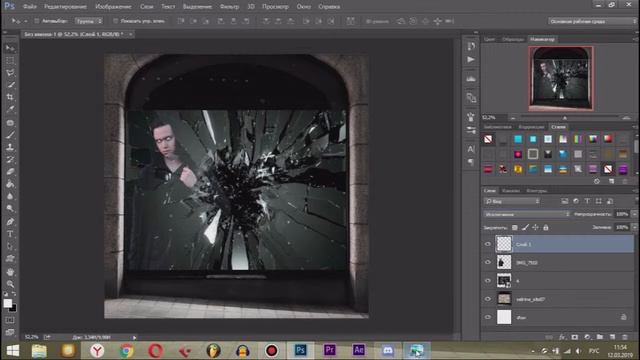Hide the Слой 1 layer
640x360 pixels.
488,244
